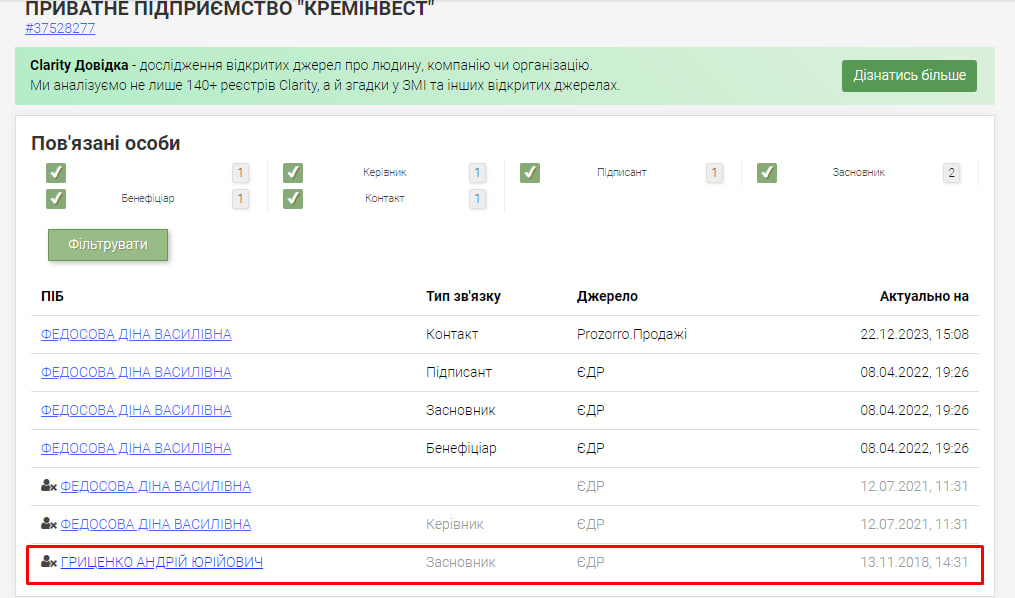Viewport: 1015px width, 598px height.
Task: Click the inactive-person icon beside ГРИЦЕНКО АНДРІЙ ЮРІЙОВИЧ
Action: pos(48,562)
